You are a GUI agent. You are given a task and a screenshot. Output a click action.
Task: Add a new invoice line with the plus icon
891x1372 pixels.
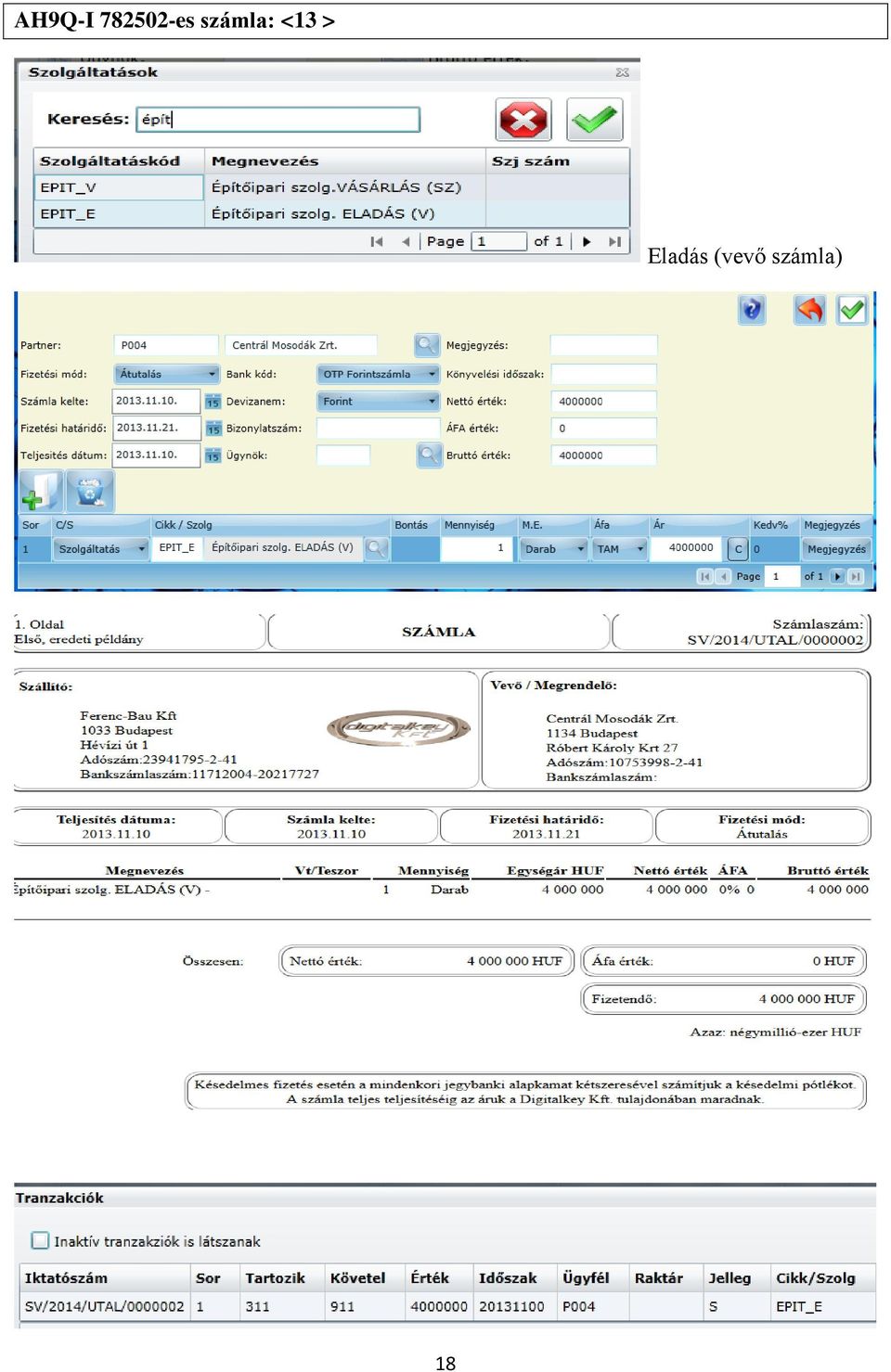pos(41,491)
